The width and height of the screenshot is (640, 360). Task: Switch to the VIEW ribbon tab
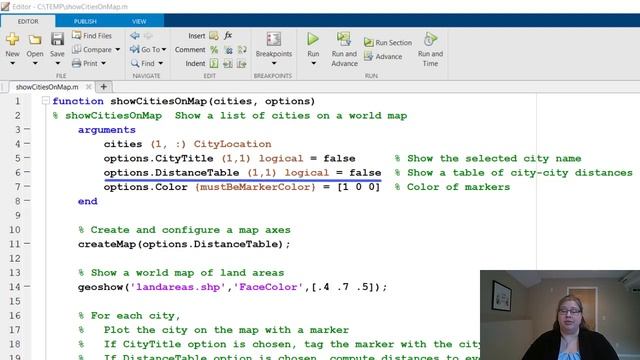coord(139,21)
